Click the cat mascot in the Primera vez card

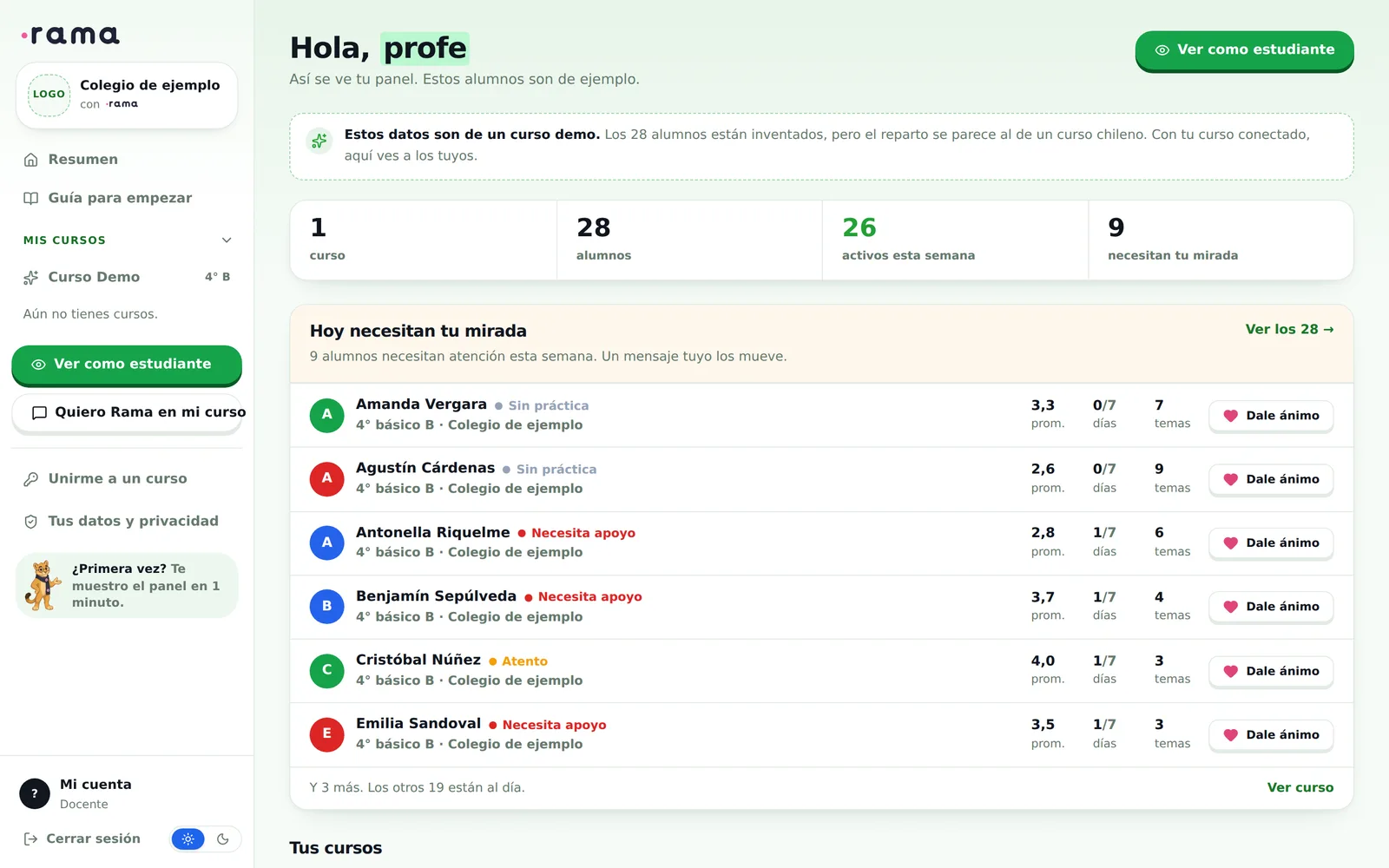click(x=43, y=585)
